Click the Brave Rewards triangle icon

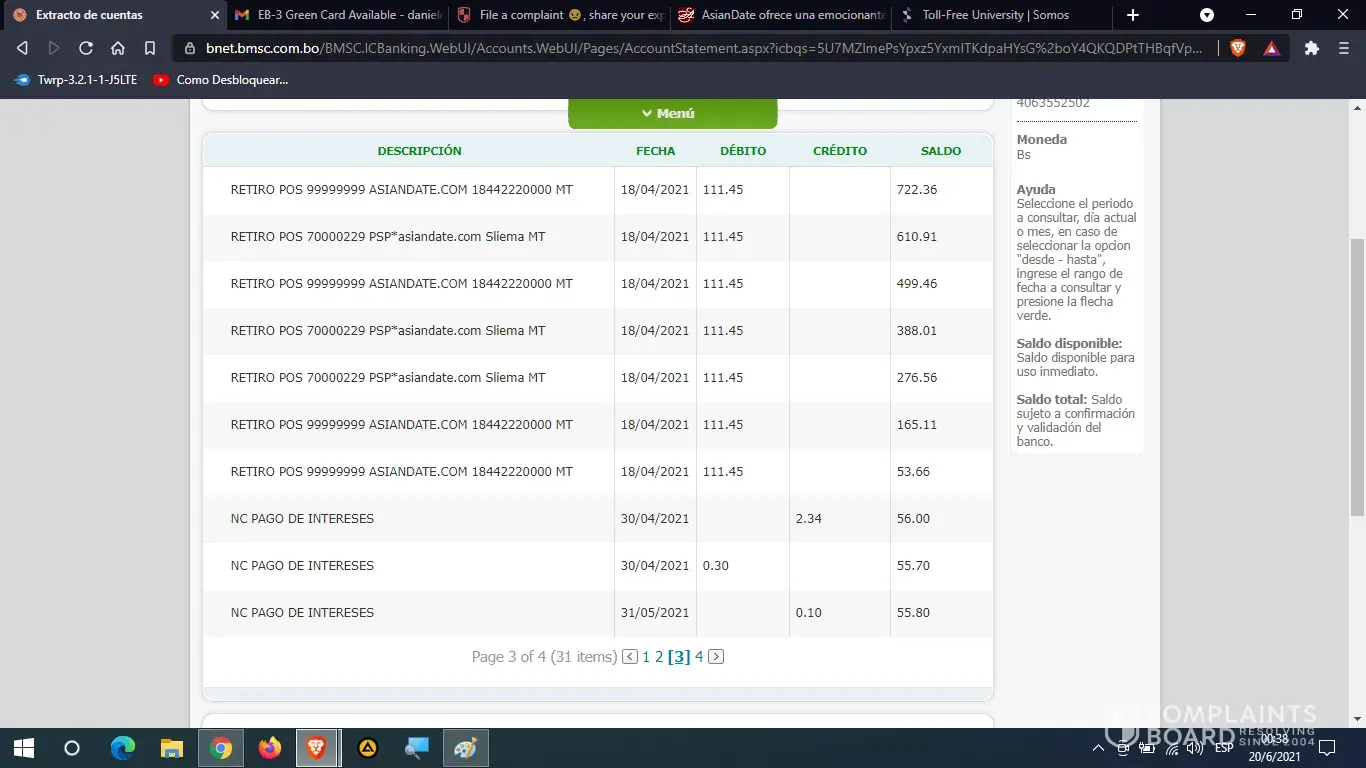coord(1271,48)
